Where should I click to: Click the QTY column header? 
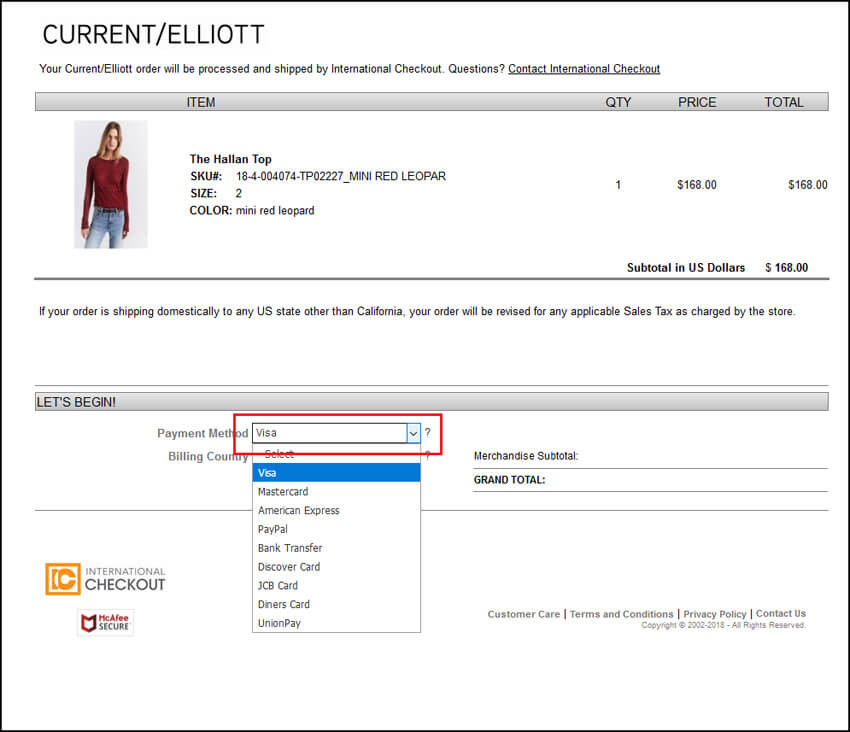[x=618, y=102]
